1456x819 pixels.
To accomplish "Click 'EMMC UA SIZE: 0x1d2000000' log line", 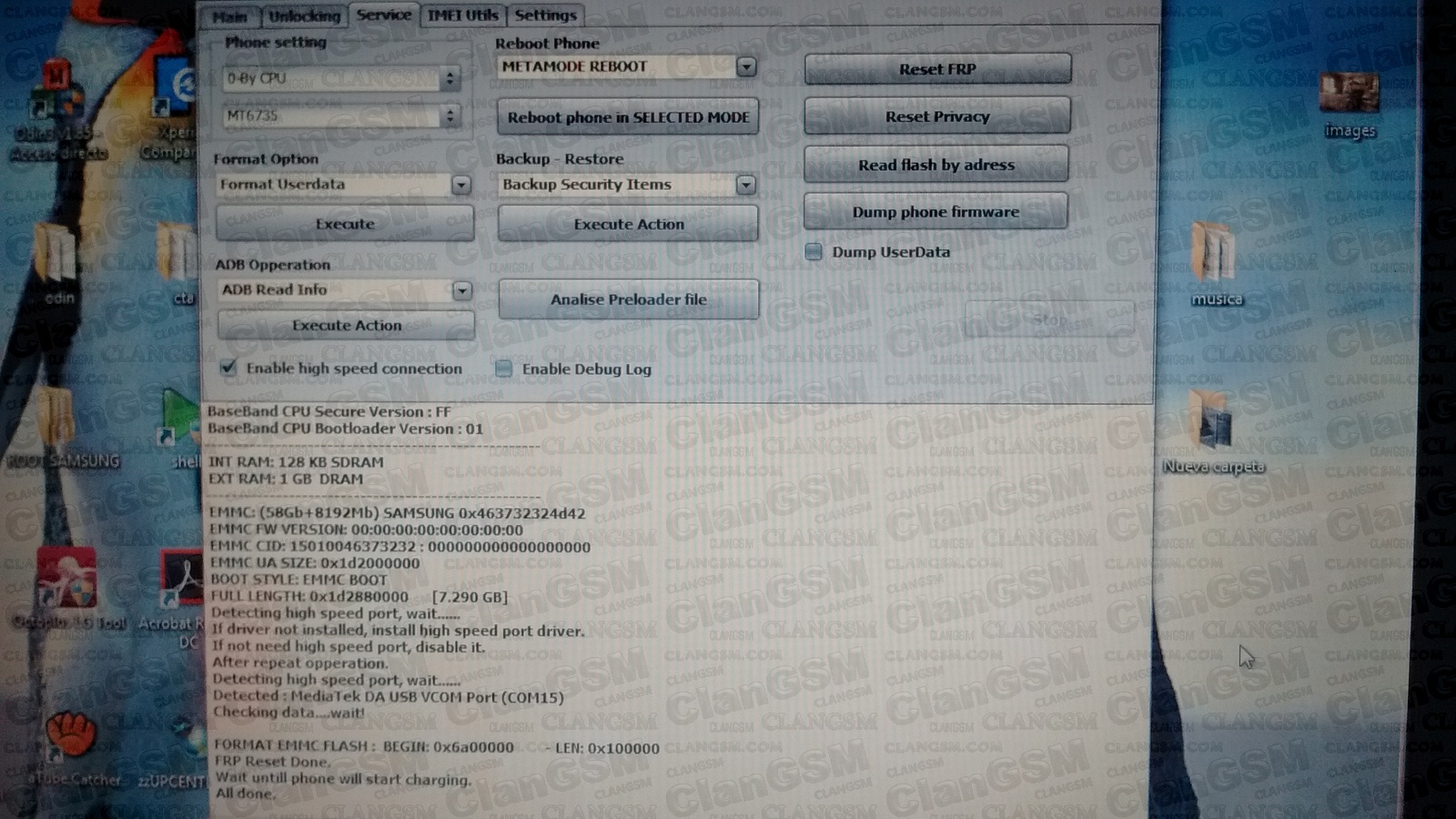I will pyautogui.click(x=315, y=563).
